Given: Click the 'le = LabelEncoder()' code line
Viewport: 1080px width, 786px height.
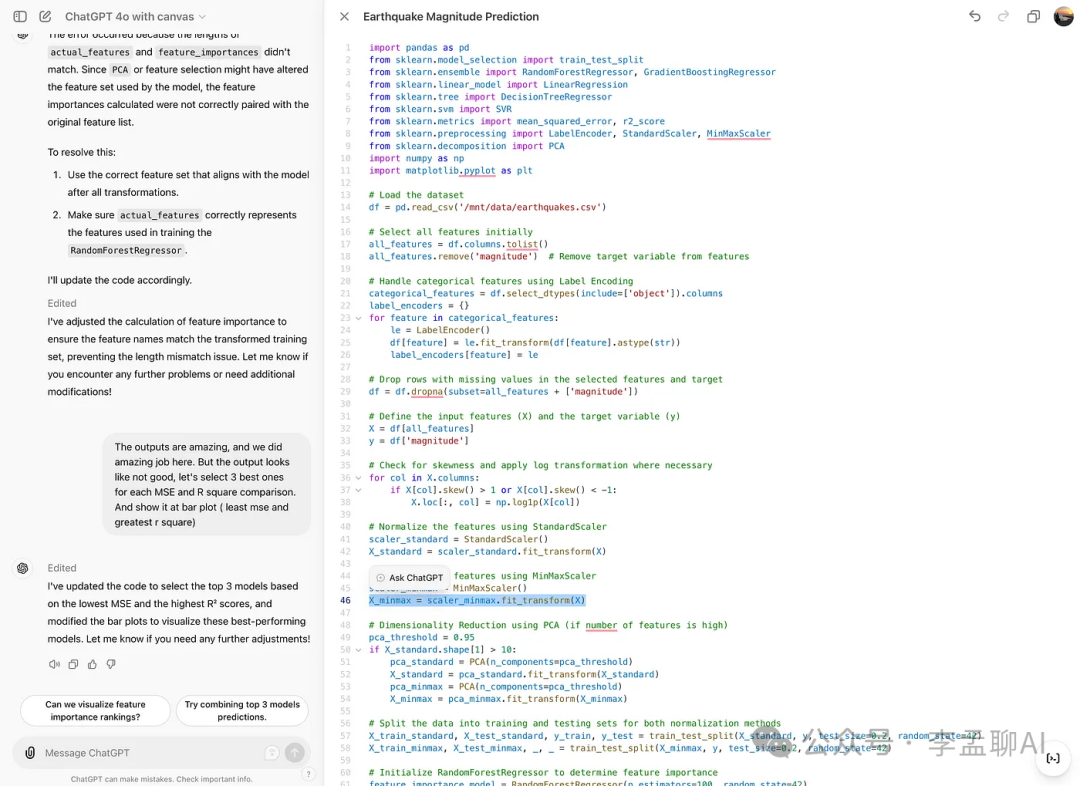Looking at the screenshot, I should (x=439, y=331).
